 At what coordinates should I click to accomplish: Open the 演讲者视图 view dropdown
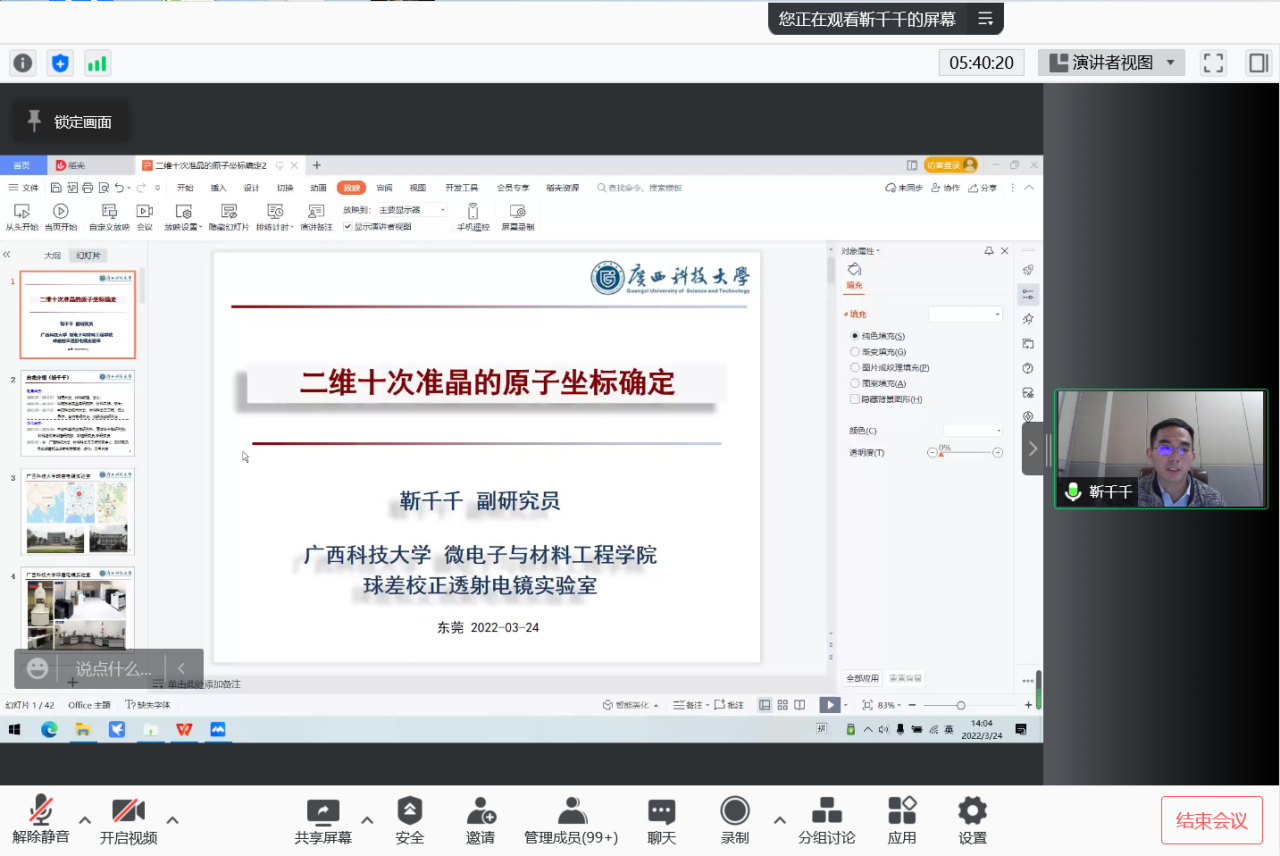pyautogui.click(x=1111, y=63)
